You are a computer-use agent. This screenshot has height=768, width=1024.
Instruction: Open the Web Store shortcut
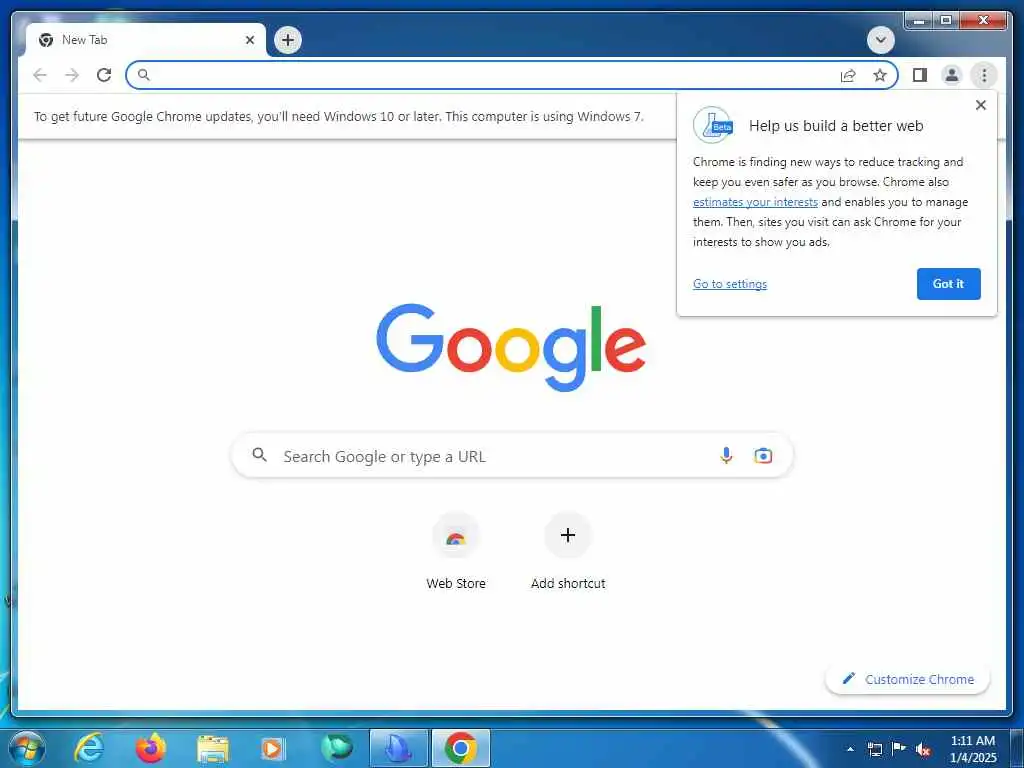pos(456,552)
